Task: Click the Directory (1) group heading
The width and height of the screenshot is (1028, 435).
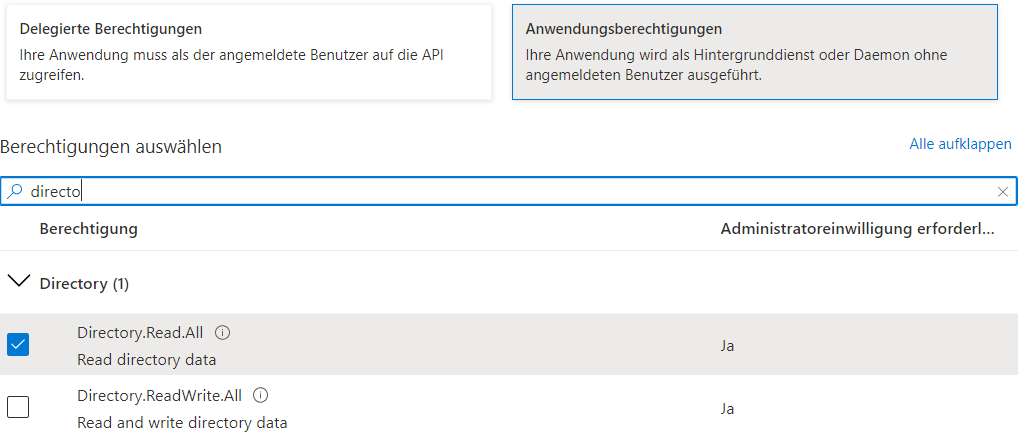Action: pyautogui.click(x=84, y=284)
